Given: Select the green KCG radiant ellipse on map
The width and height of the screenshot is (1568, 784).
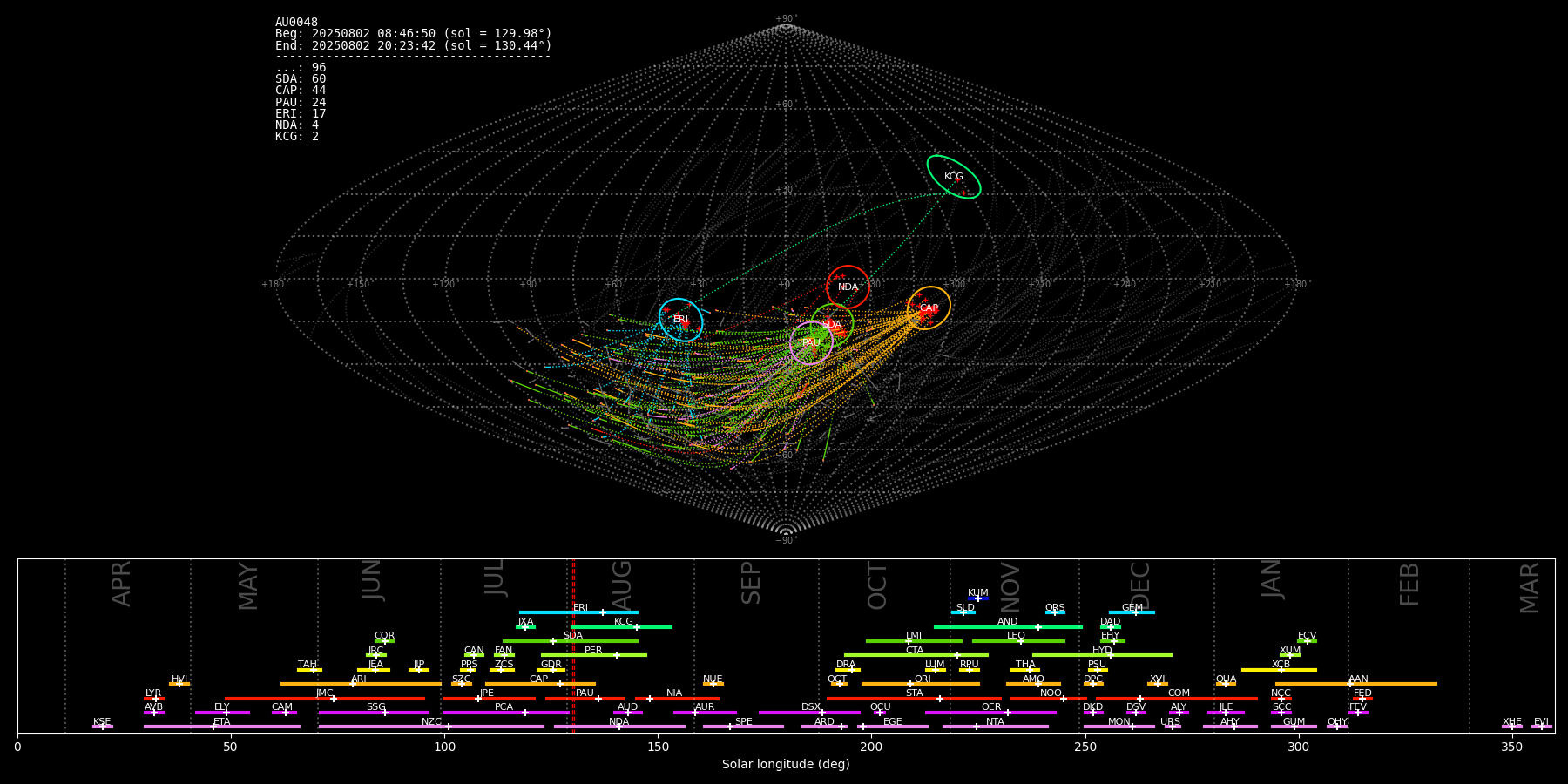Looking at the screenshot, I should 954,177.
